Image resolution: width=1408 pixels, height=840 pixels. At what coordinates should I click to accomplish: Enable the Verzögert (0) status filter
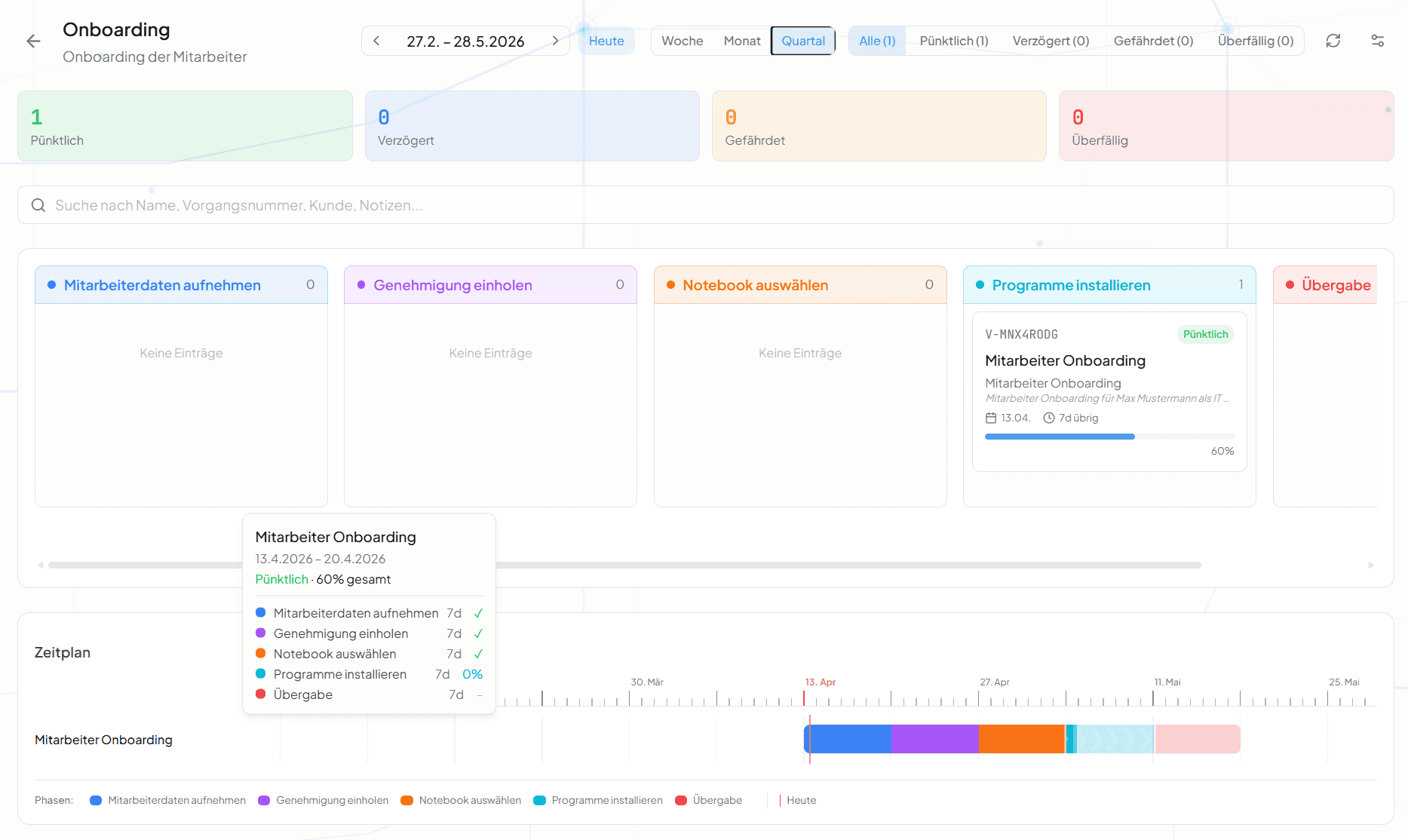(x=1051, y=41)
